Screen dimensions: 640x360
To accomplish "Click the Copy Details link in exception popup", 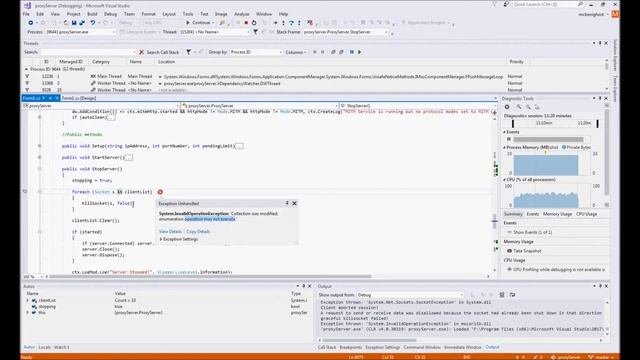I will [198, 231].
